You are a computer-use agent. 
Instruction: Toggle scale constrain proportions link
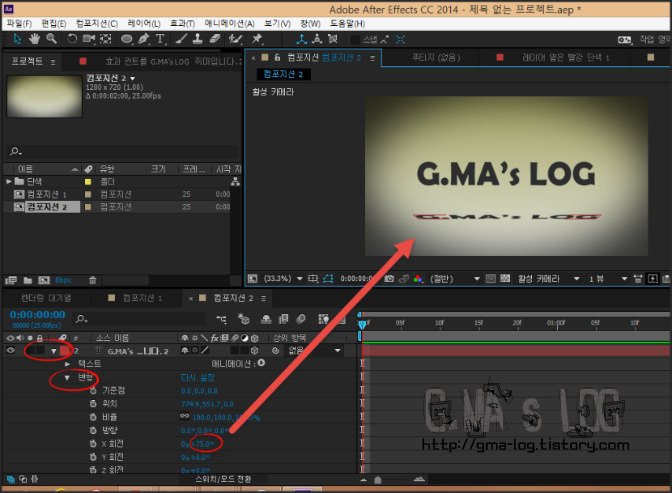click(185, 416)
